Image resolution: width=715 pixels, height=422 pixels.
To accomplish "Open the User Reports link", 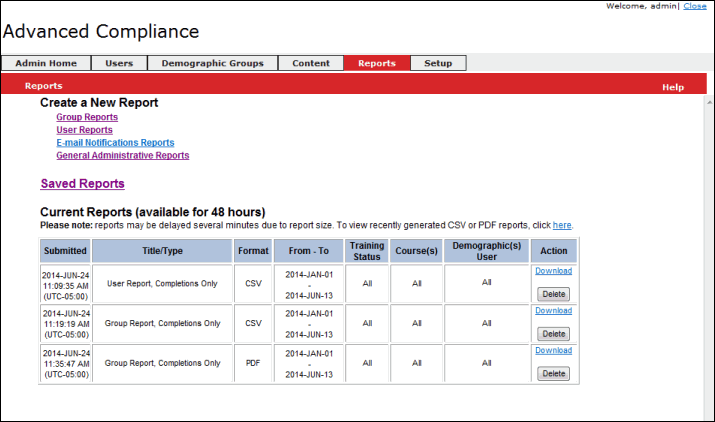I will [84, 130].
